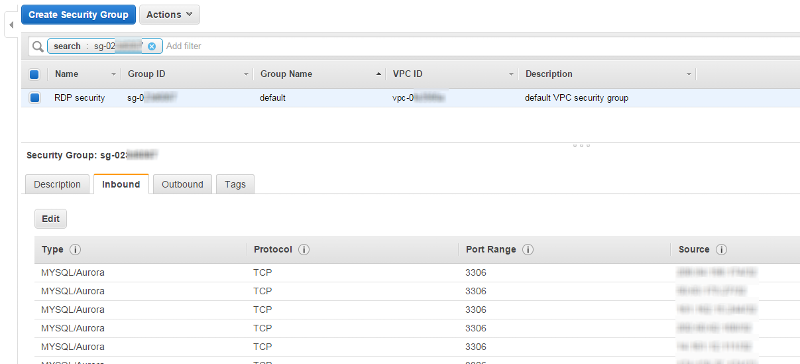Switch to the Tags tab
800x364 pixels.
(x=235, y=185)
